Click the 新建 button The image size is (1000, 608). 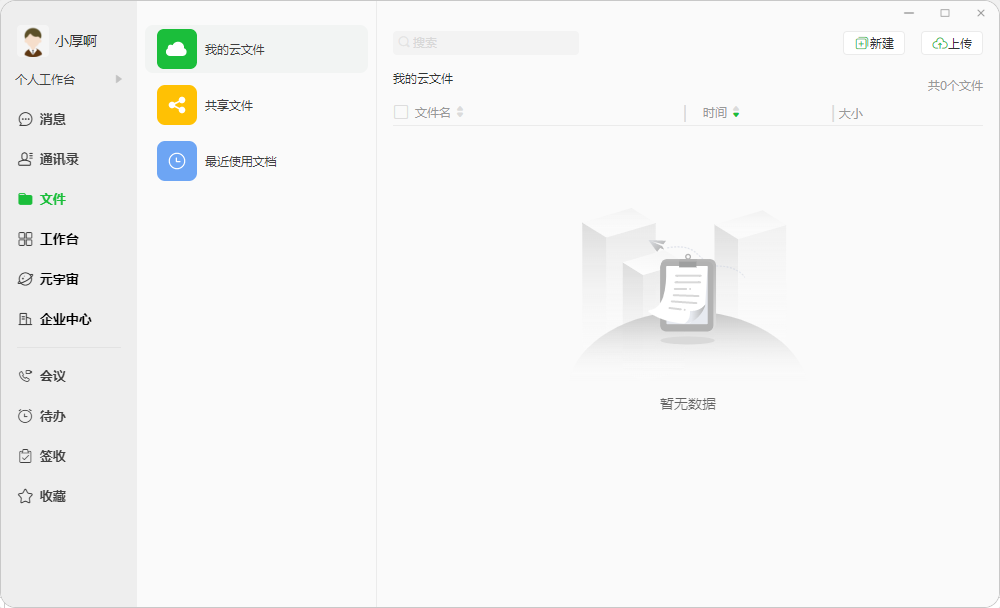pyautogui.click(x=874, y=43)
